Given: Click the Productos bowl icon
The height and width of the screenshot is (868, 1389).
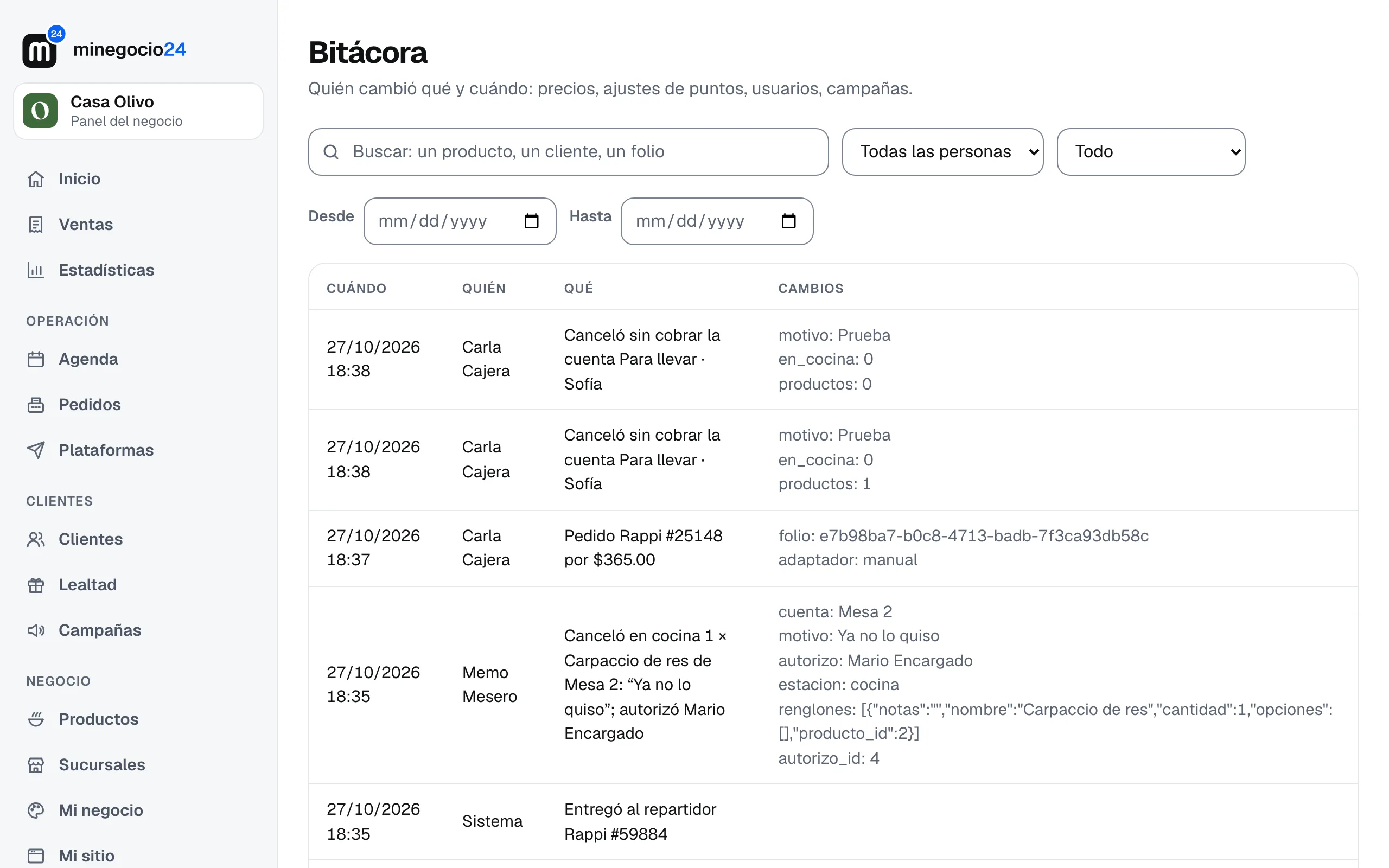Looking at the screenshot, I should (x=36, y=719).
